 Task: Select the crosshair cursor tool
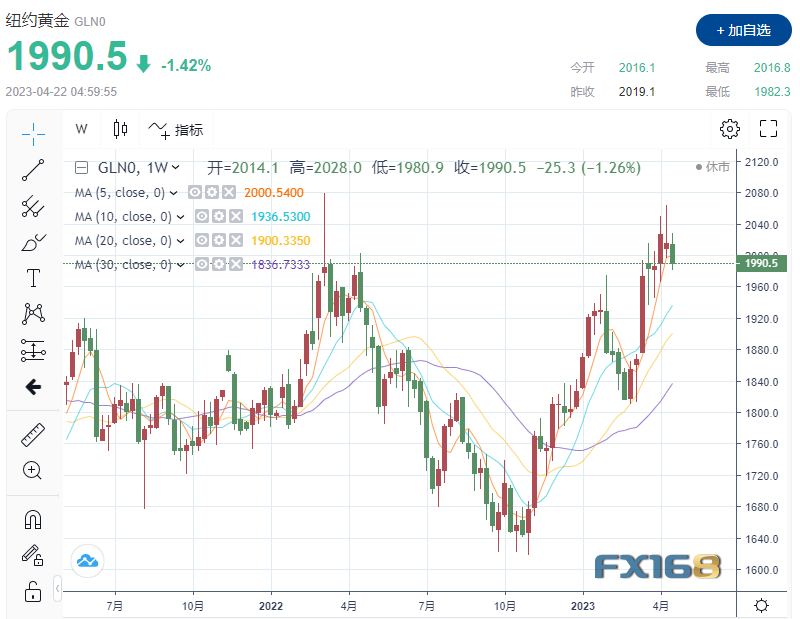(33, 131)
